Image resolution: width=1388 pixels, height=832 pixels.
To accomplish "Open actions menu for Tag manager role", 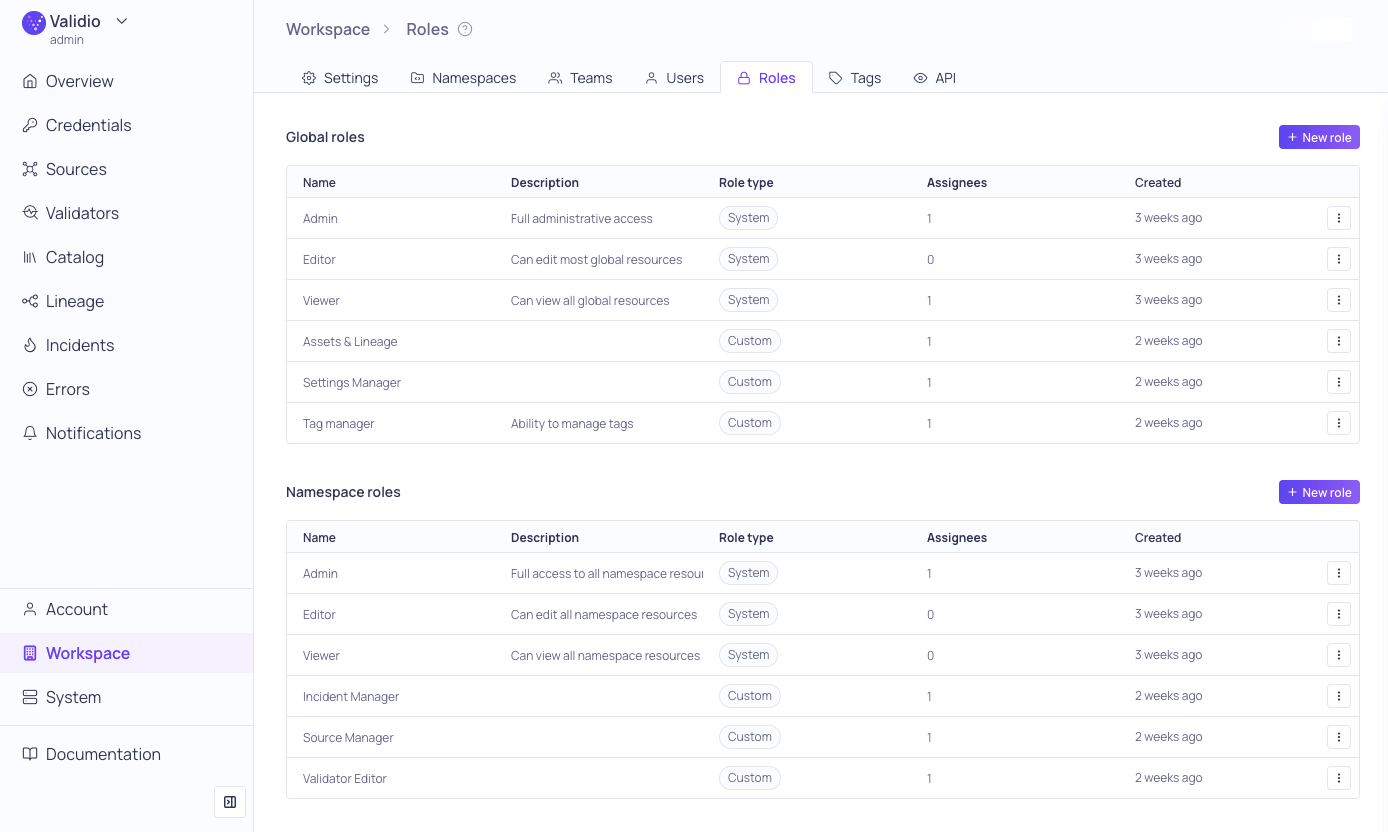I will pos(1339,423).
